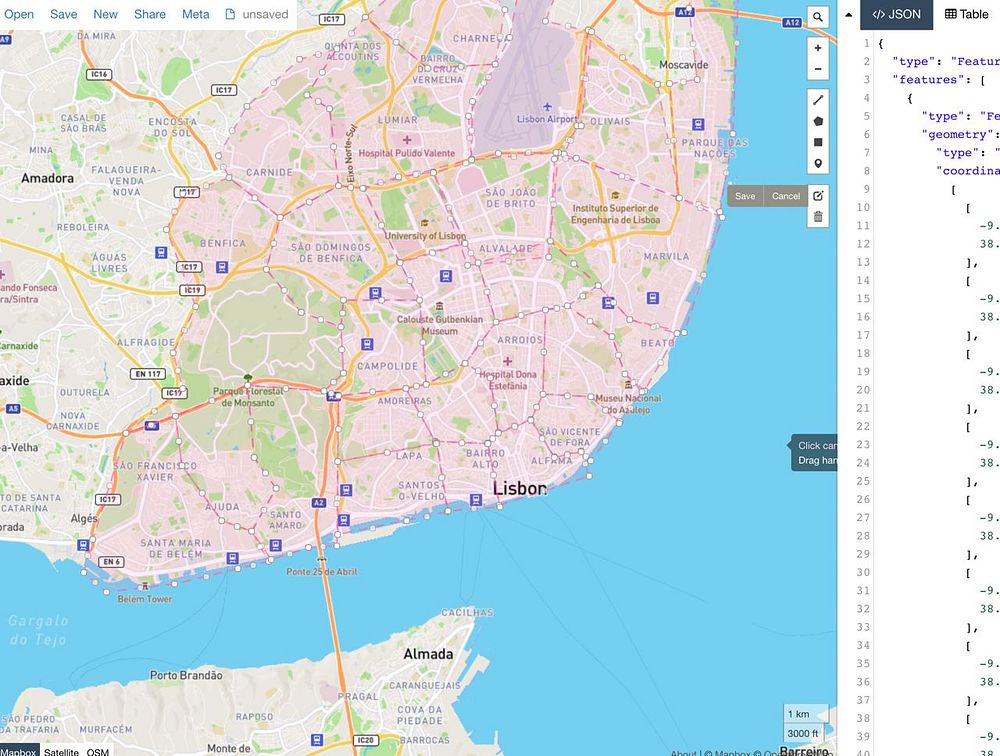Click the University of Lisbon icon

click(424, 223)
